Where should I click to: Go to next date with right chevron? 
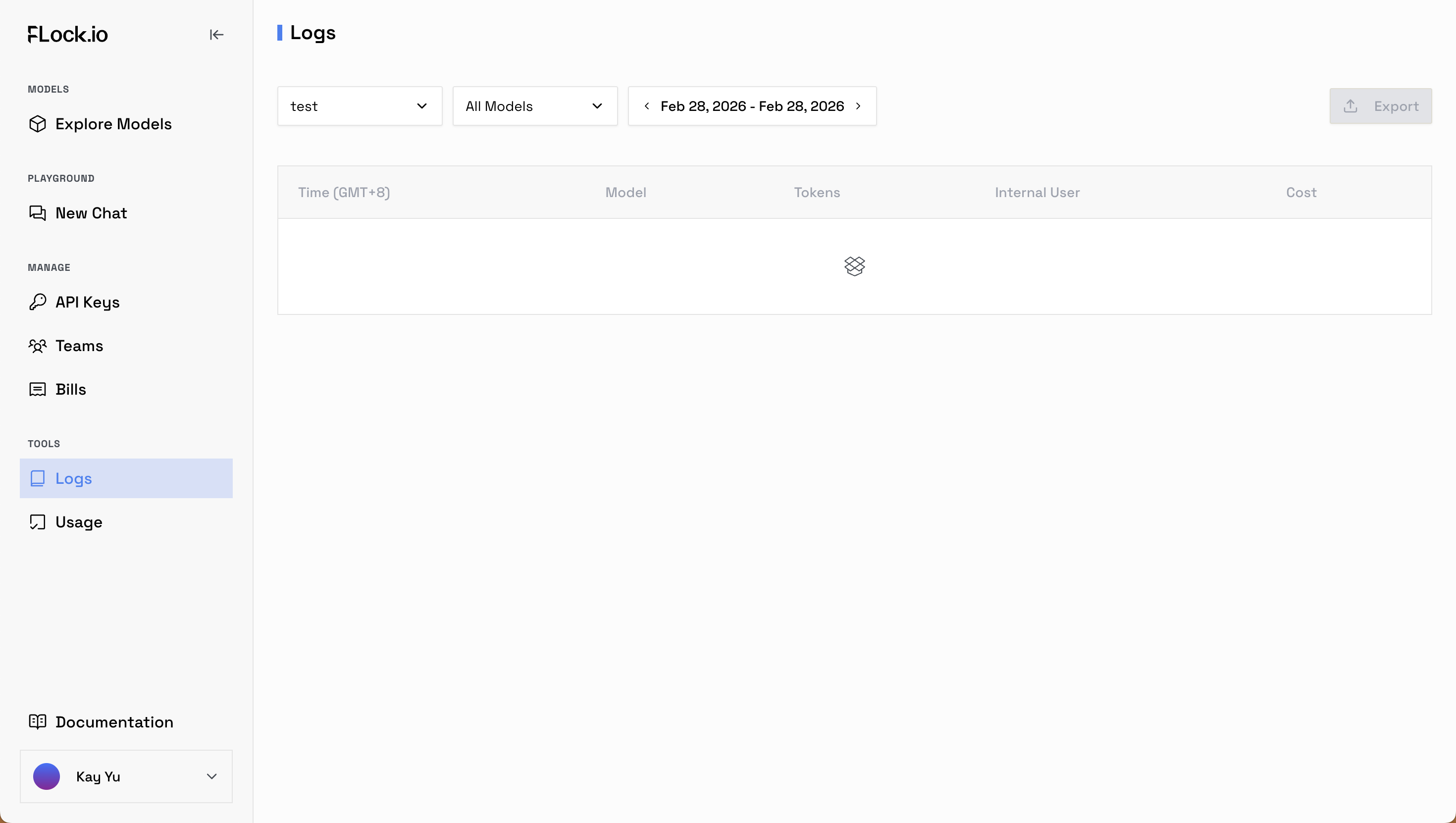click(x=858, y=106)
